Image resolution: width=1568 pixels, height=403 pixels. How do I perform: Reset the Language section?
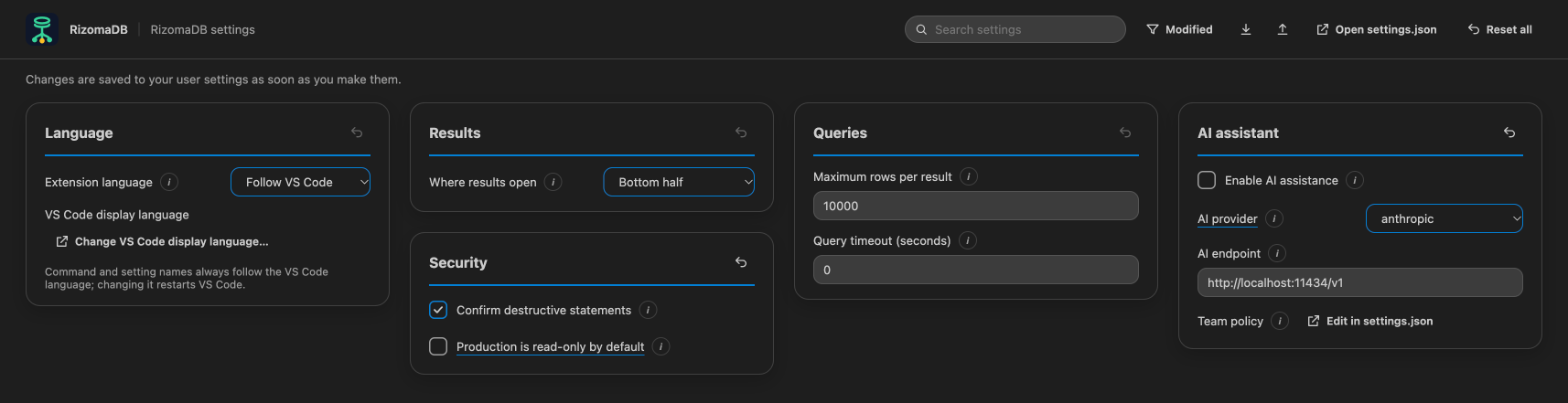[x=357, y=133]
